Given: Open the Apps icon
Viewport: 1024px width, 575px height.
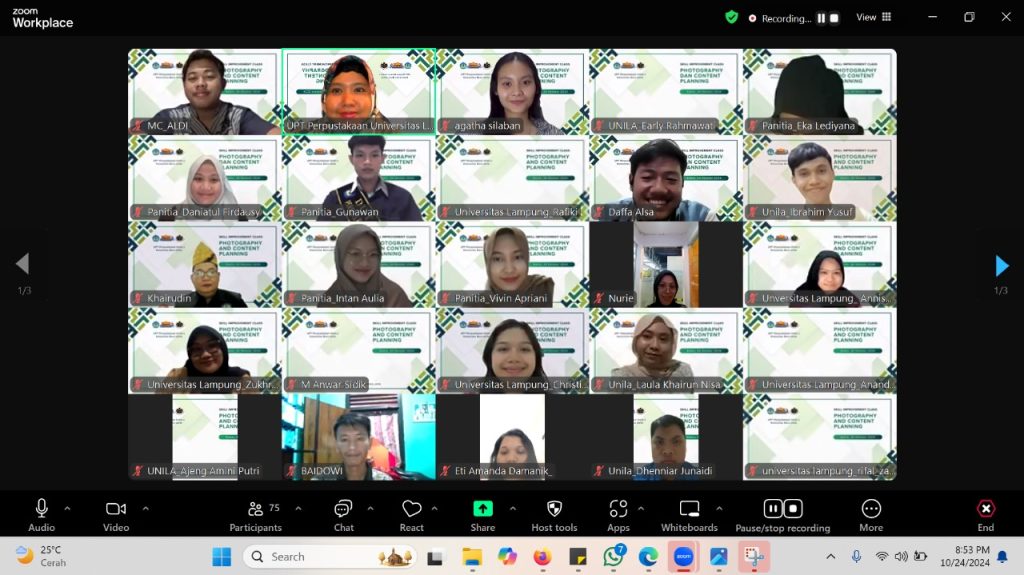Looking at the screenshot, I should [x=618, y=509].
